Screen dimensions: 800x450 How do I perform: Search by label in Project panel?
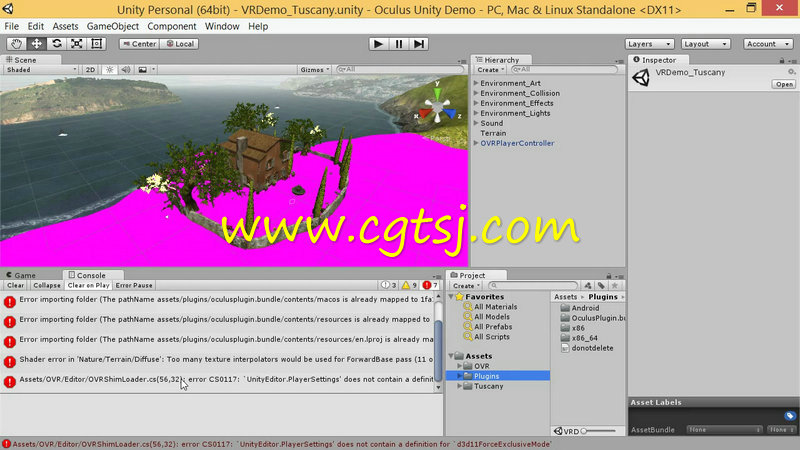pyautogui.click(x=601, y=286)
